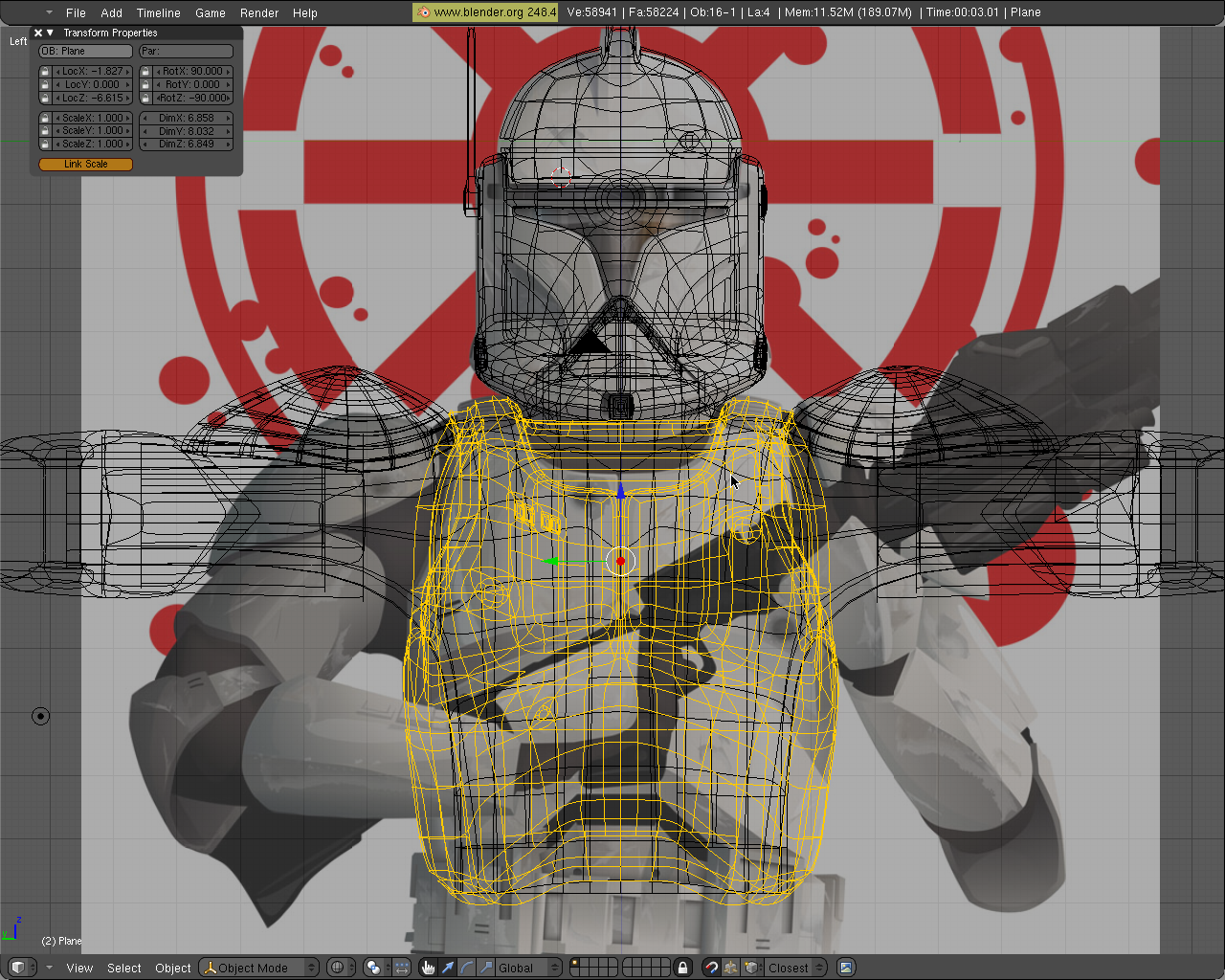Click the LocZ value field

[x=93, y=98]
